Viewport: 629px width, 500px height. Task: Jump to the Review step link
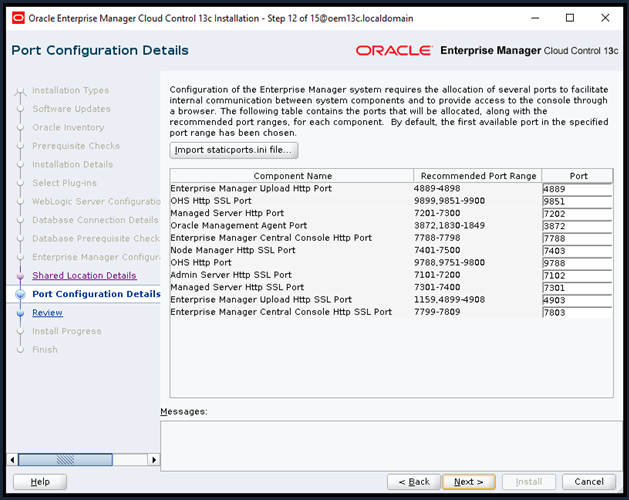click(x=47, y=313)
